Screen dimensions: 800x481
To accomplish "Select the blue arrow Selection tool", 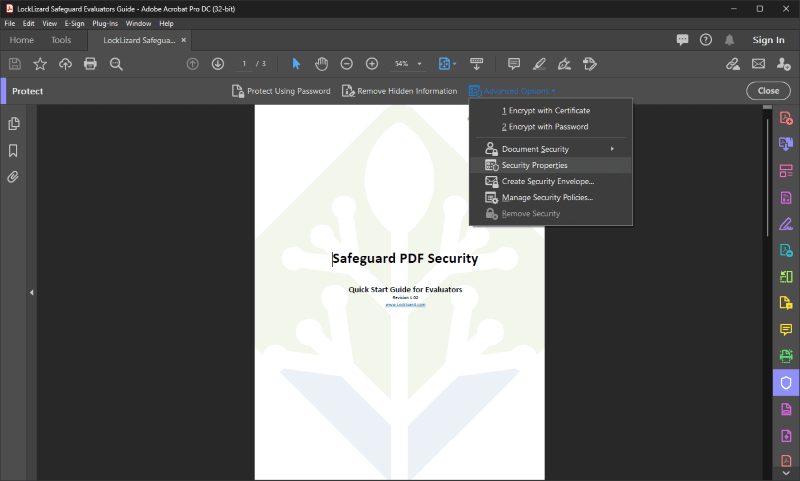I will coord(296,64).
